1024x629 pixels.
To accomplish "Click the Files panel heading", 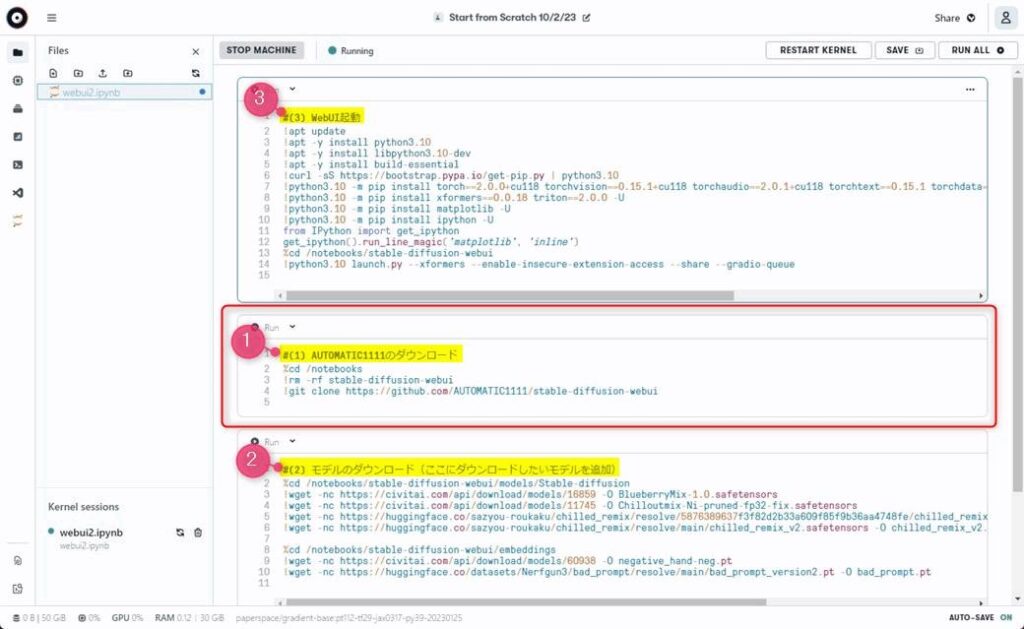I will click(58, 50).
